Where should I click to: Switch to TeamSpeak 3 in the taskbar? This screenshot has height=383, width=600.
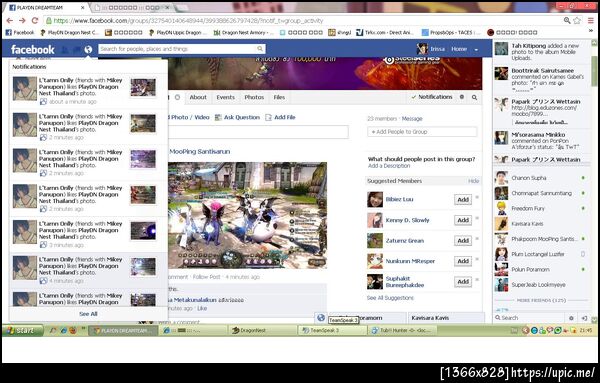click(333, 331)
